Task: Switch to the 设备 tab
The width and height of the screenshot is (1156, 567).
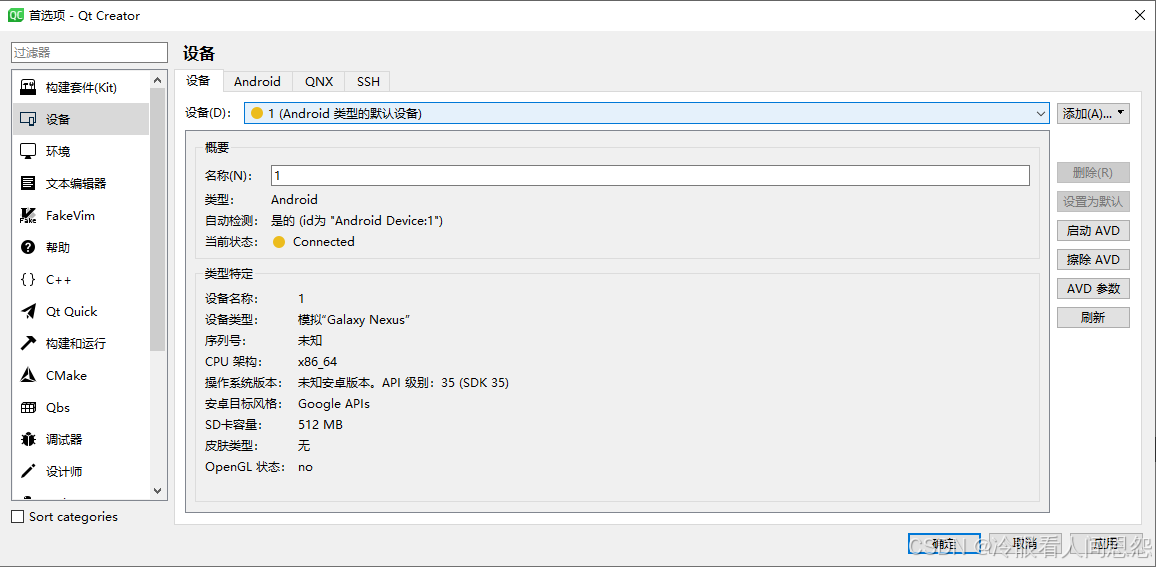Action: 198,81
